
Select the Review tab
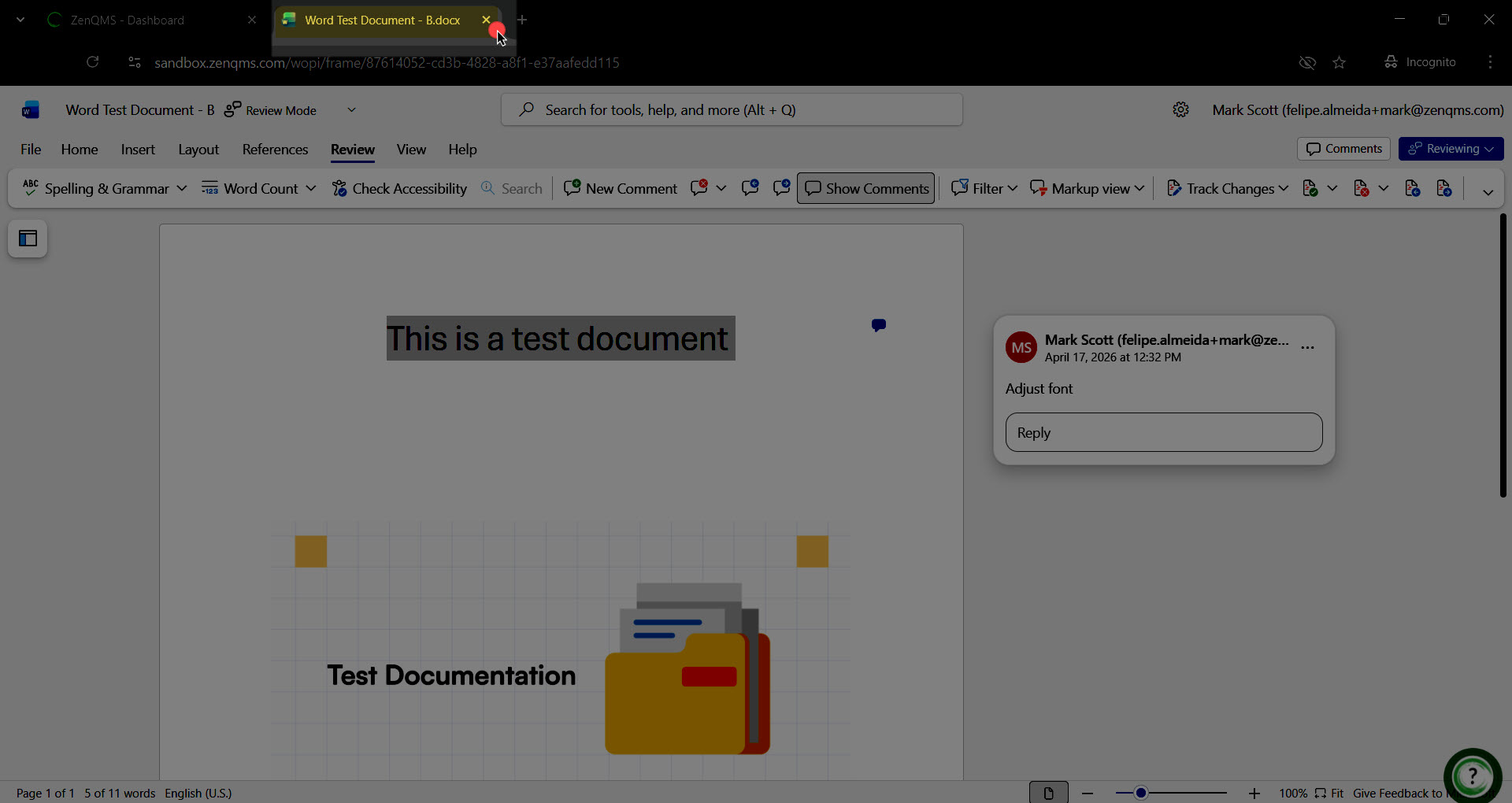click(353, 149)
